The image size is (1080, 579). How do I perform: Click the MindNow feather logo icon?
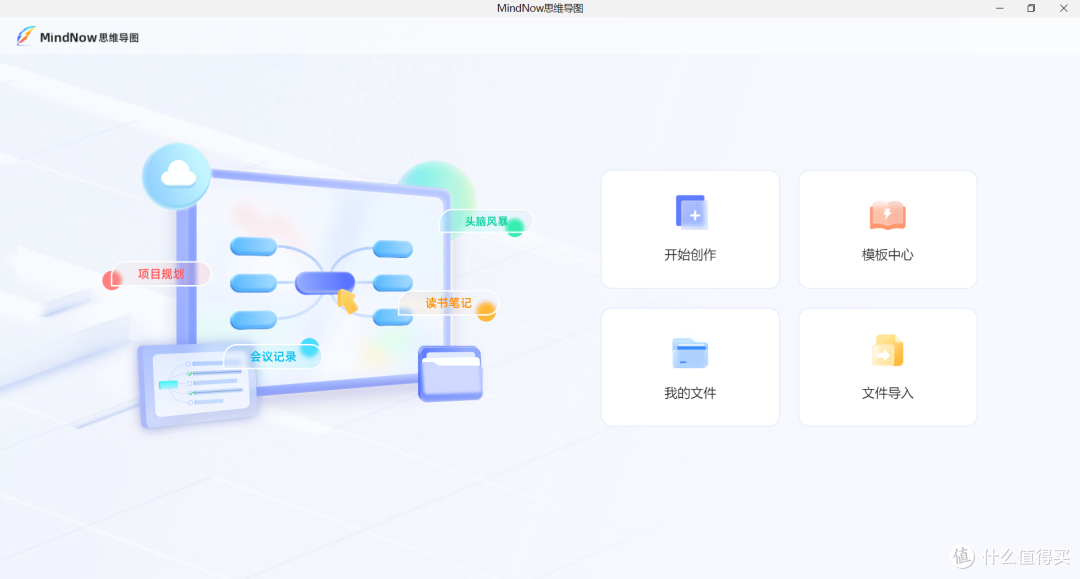(x=26, y=36)
